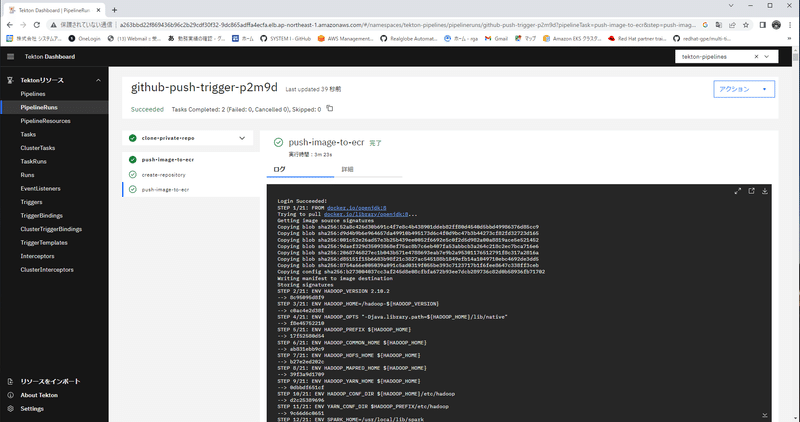
Task: Open the namespace dropdown for tekton-pipelines
Action: click(x=767, y=57)
